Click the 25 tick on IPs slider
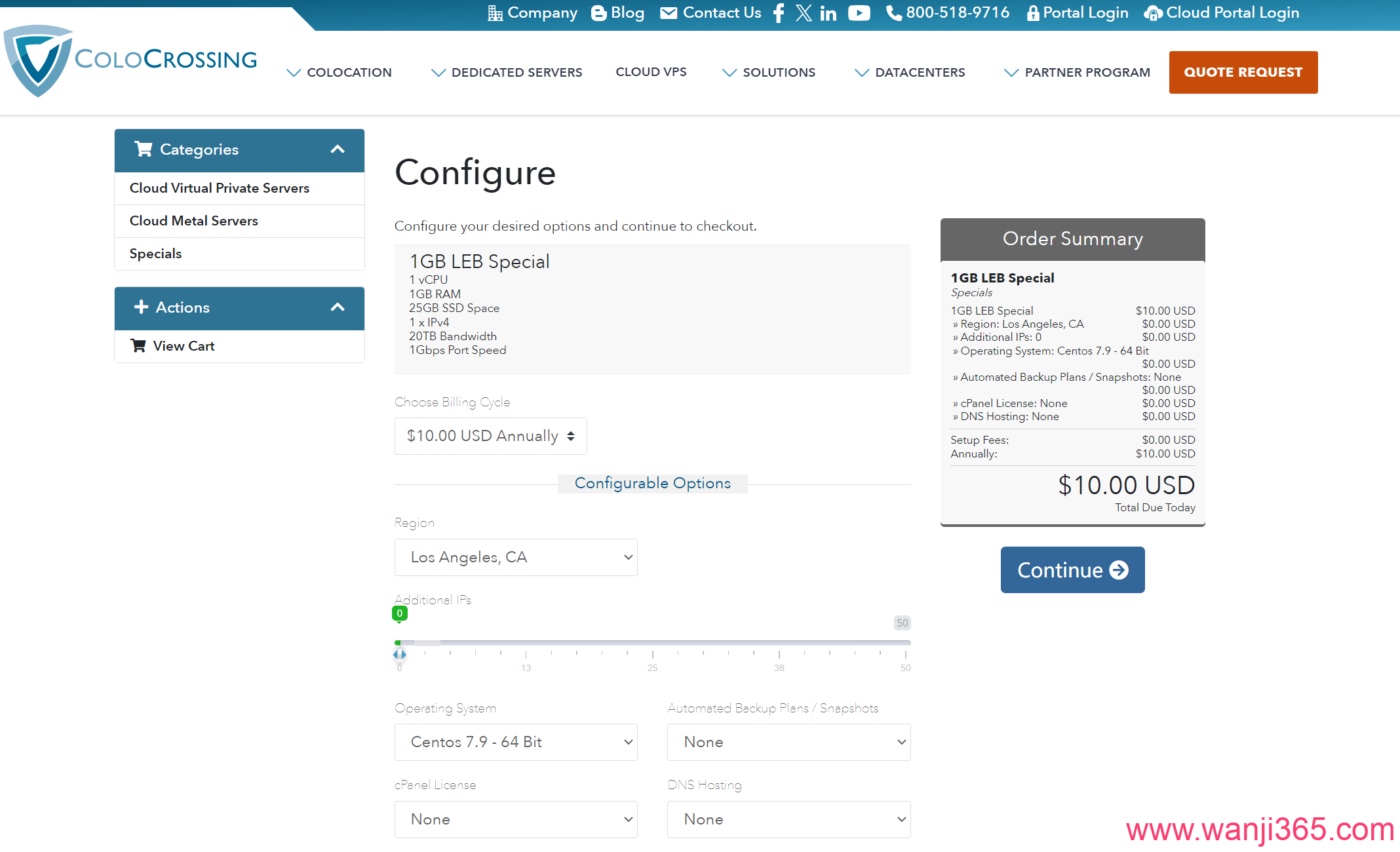The image size is (1400, 852). (652, 668)
